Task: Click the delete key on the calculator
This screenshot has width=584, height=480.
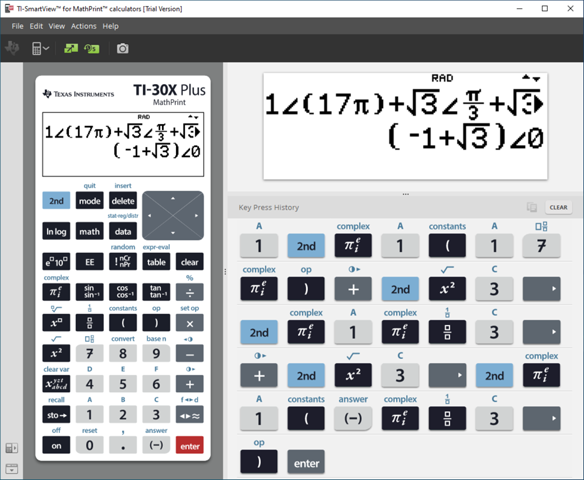Action: pos(123,201)
